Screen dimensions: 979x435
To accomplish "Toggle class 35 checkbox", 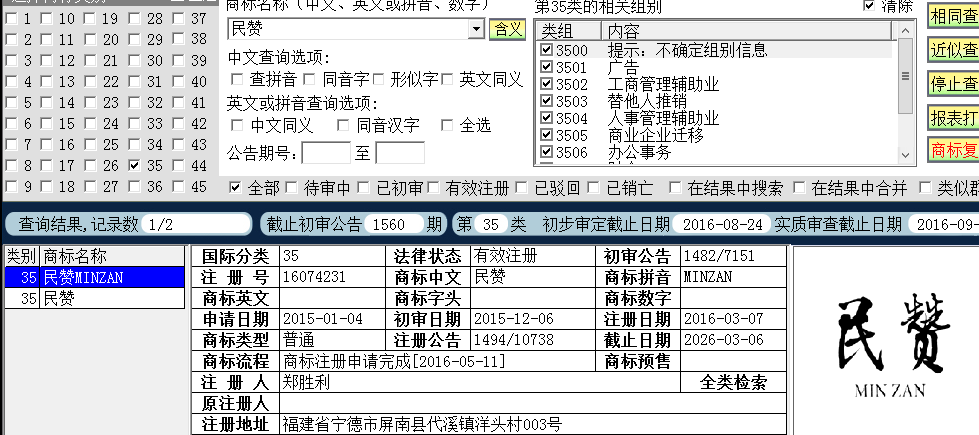I will click(134, 166).
